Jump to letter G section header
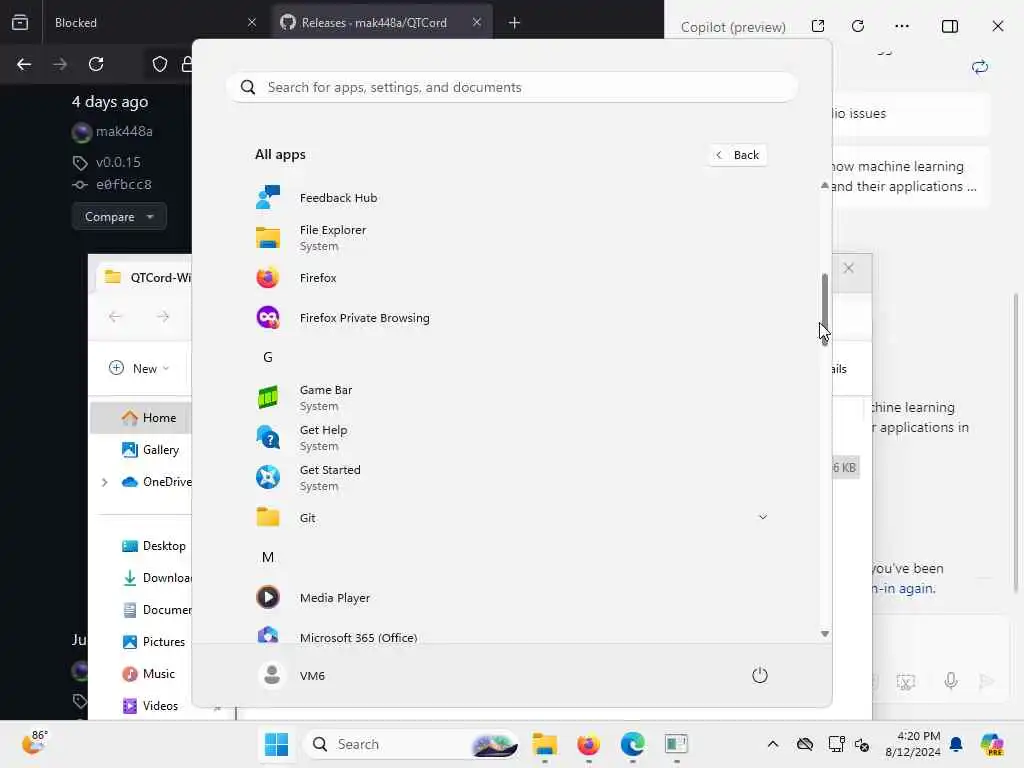1024x768 pixels. (x=268, y=357)
